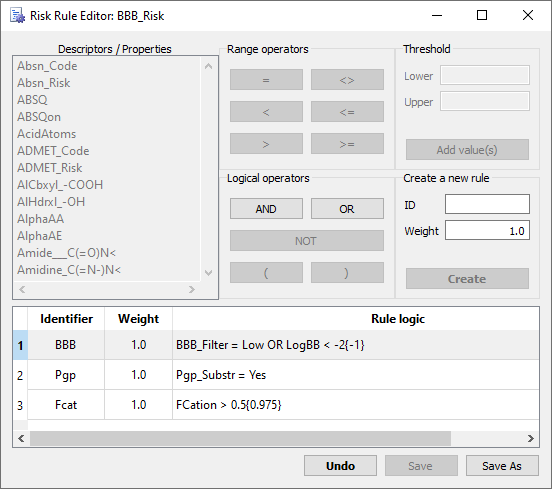The height and width of the screenshot is (489, 552).
Task: Click the Identifier column header
Action: click(x=66, y=319)
